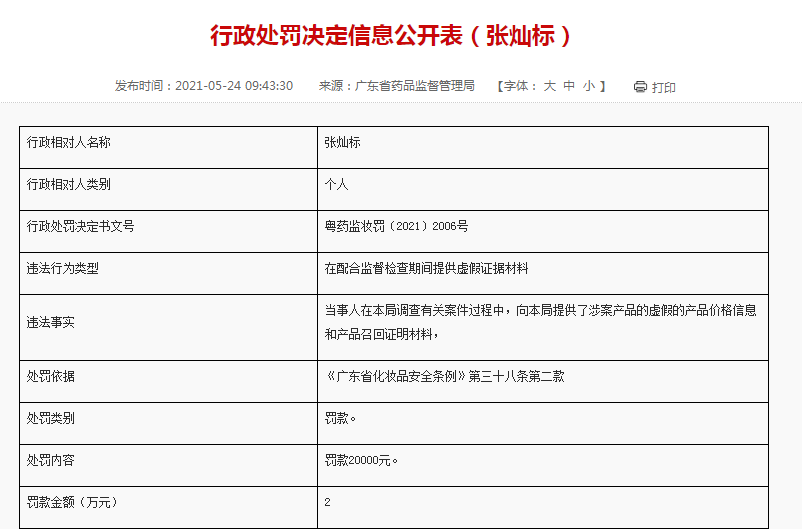Click the violation facts paragraph starting 当事人在本局调查

tap(541, 322)
